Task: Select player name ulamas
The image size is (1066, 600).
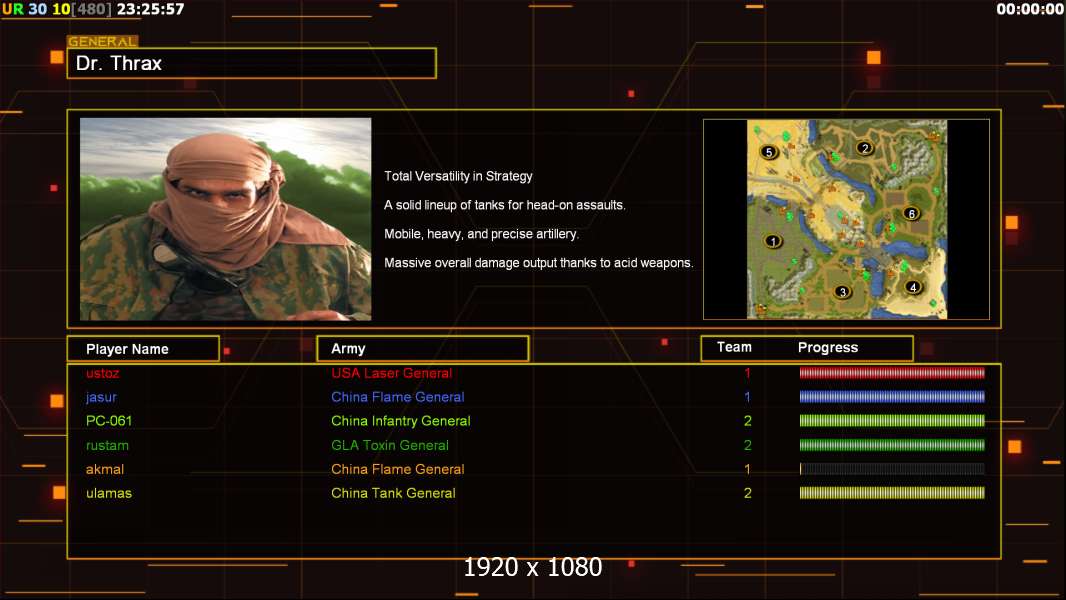Action: tap(109, 493)
